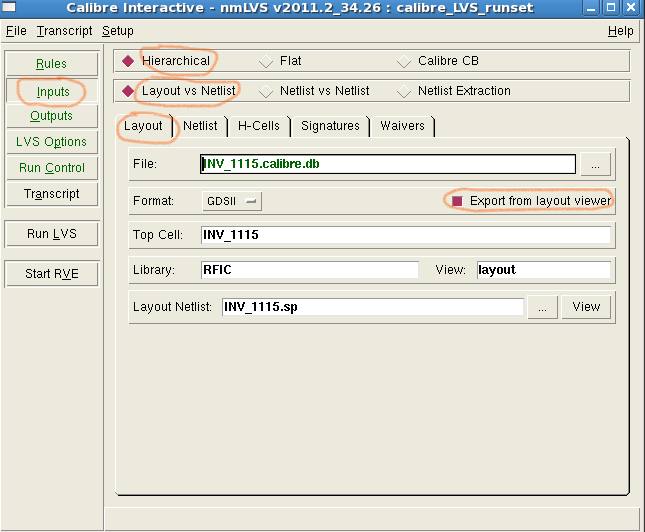Screen dimensions: 645x532
Task: Toggle Export from layout viewer checkbox
Action: (x=457, y=201)
